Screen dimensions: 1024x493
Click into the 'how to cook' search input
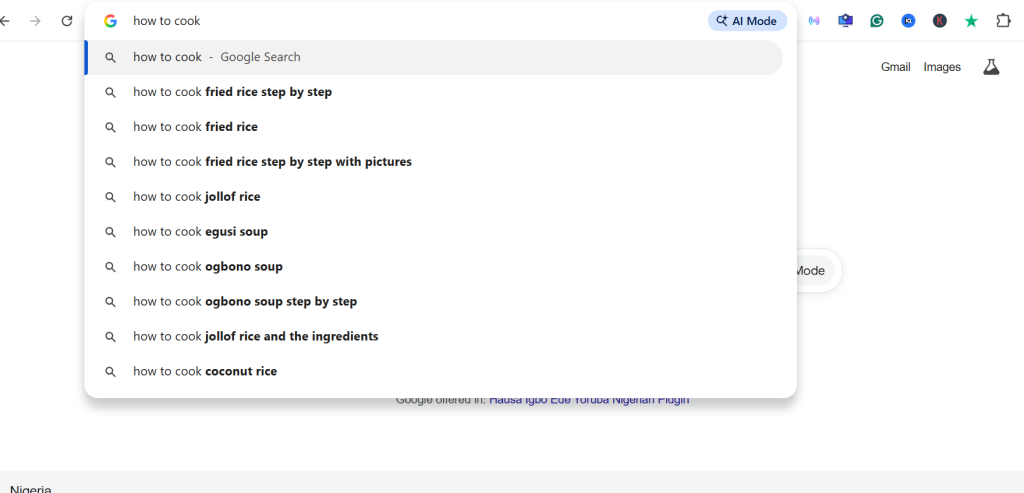click(415, 21)
